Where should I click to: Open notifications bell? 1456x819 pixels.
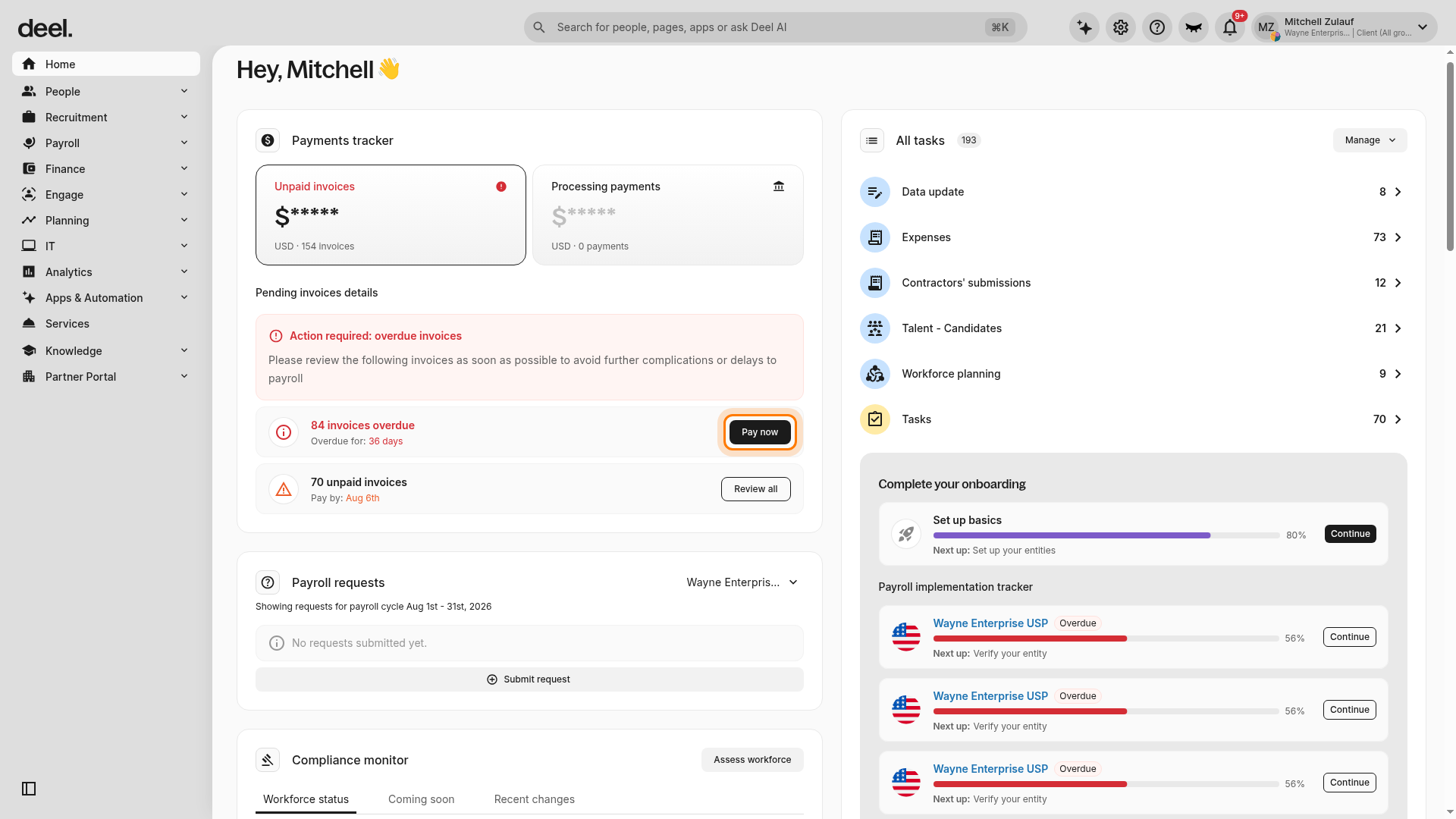[1230, 27]
